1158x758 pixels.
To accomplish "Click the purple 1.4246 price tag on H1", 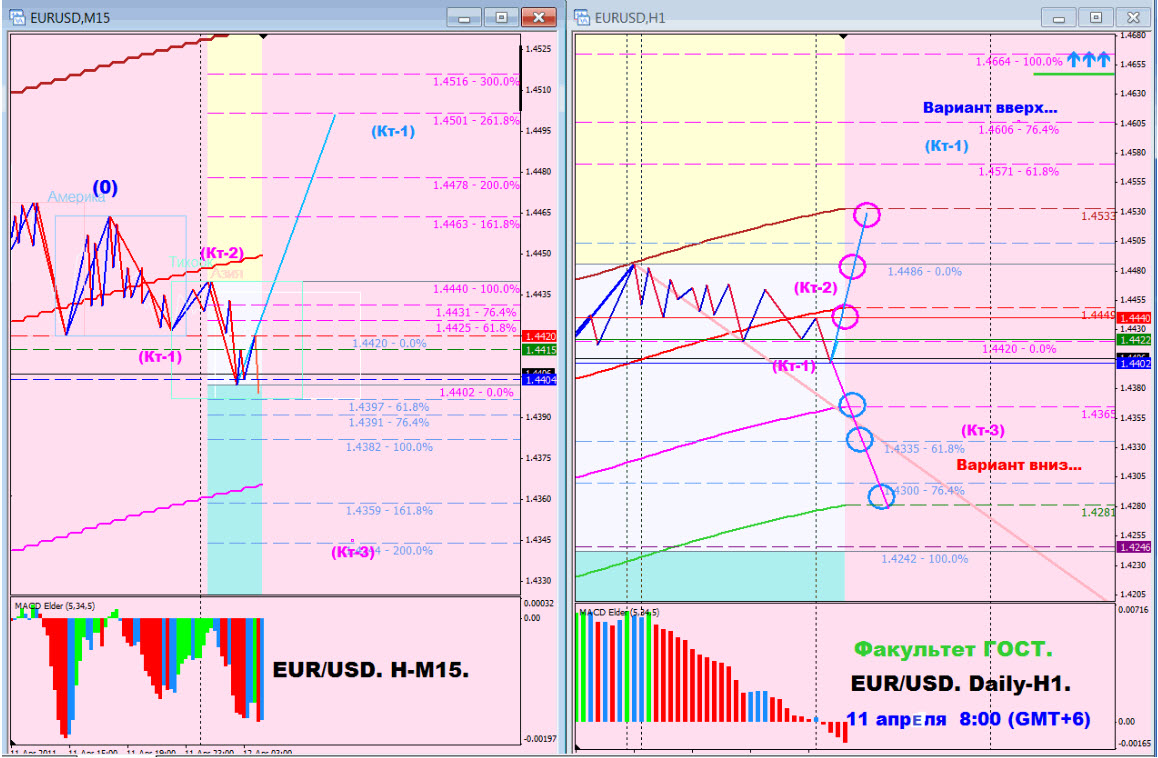I will (1134, 547).
